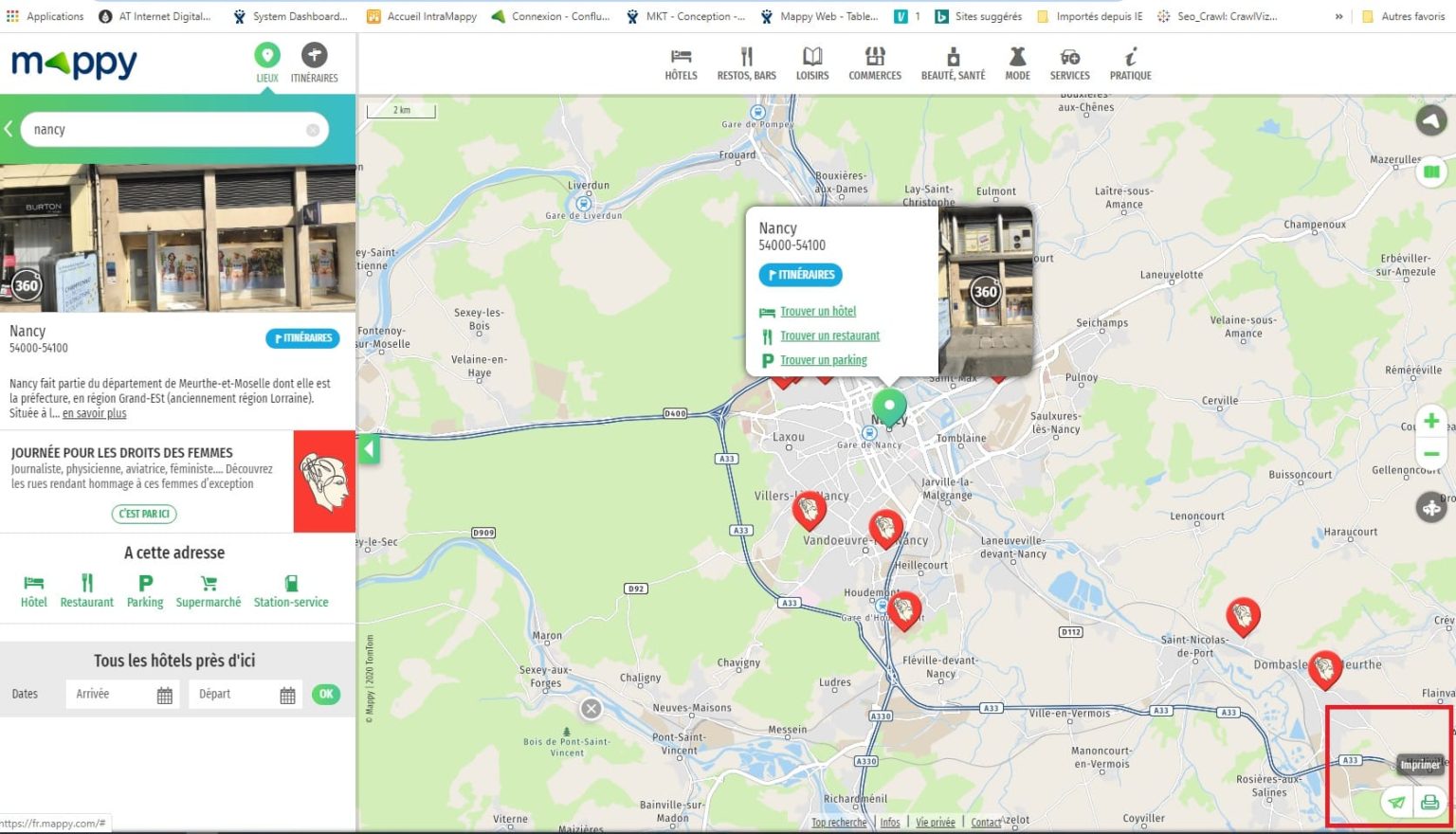Select the COMMERCES category icon

pyautogui.click(x=874, y=61)
